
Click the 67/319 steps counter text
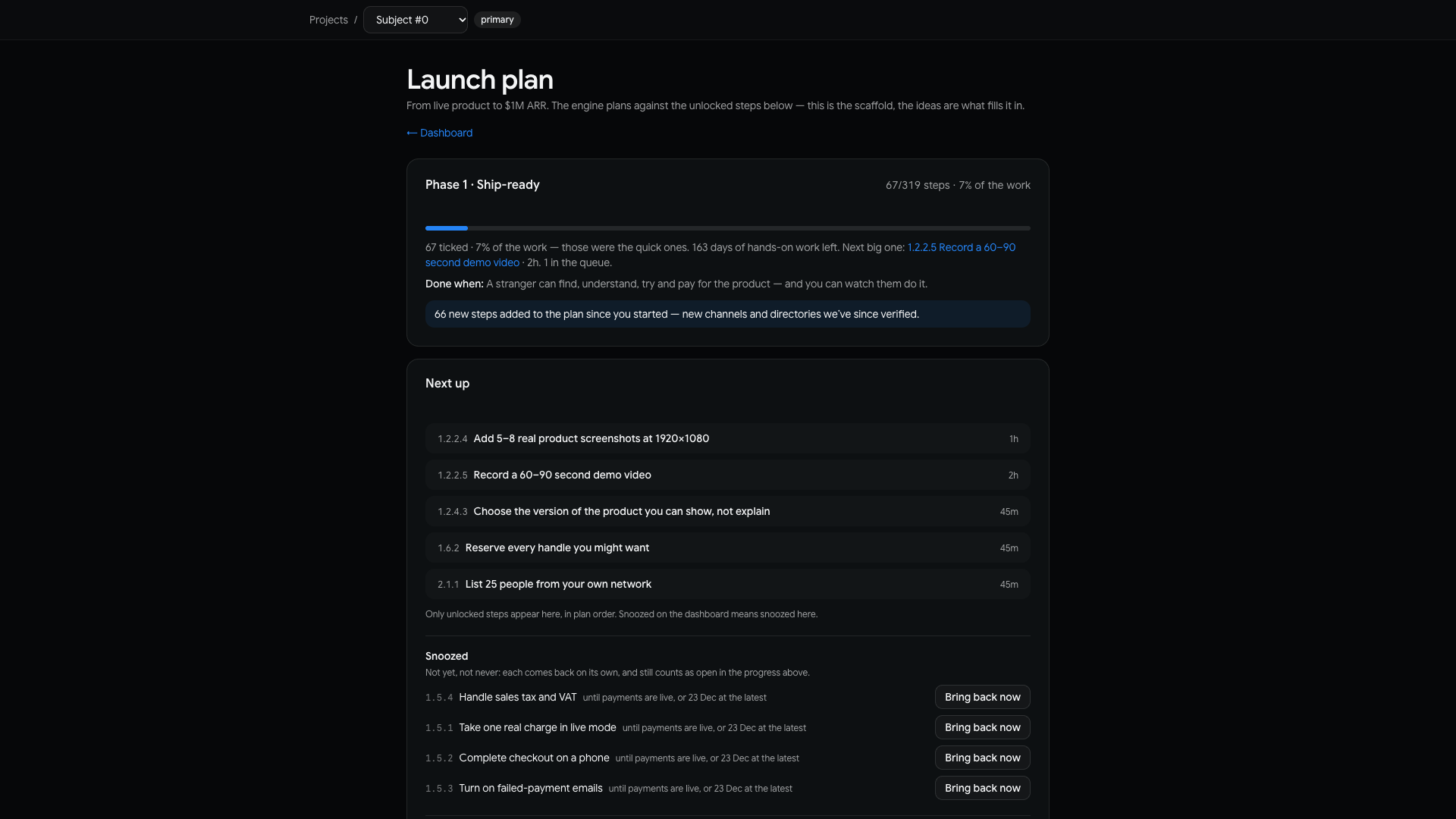click(958, 185)
